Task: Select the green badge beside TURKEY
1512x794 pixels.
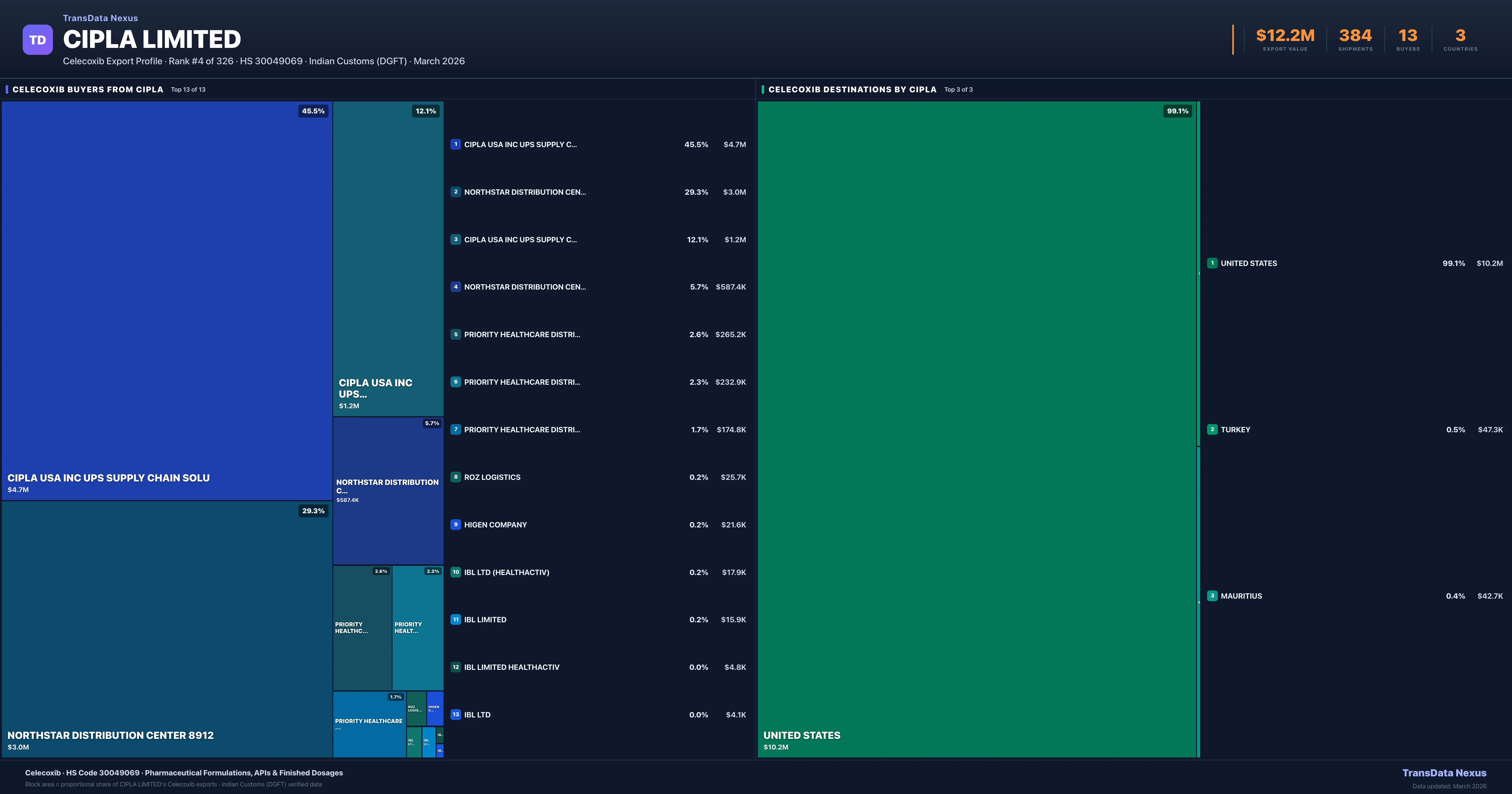Action: [x=1213, y=429]
